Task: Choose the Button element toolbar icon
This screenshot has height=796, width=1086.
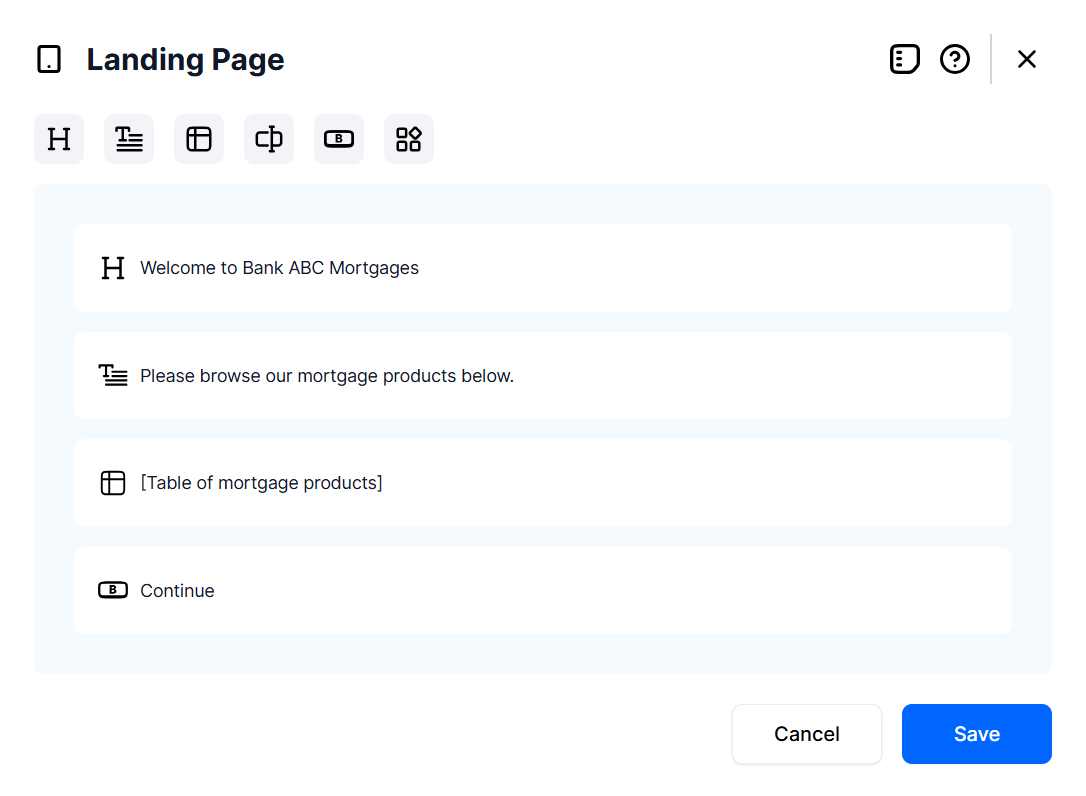Action: (x=339, y=139)
